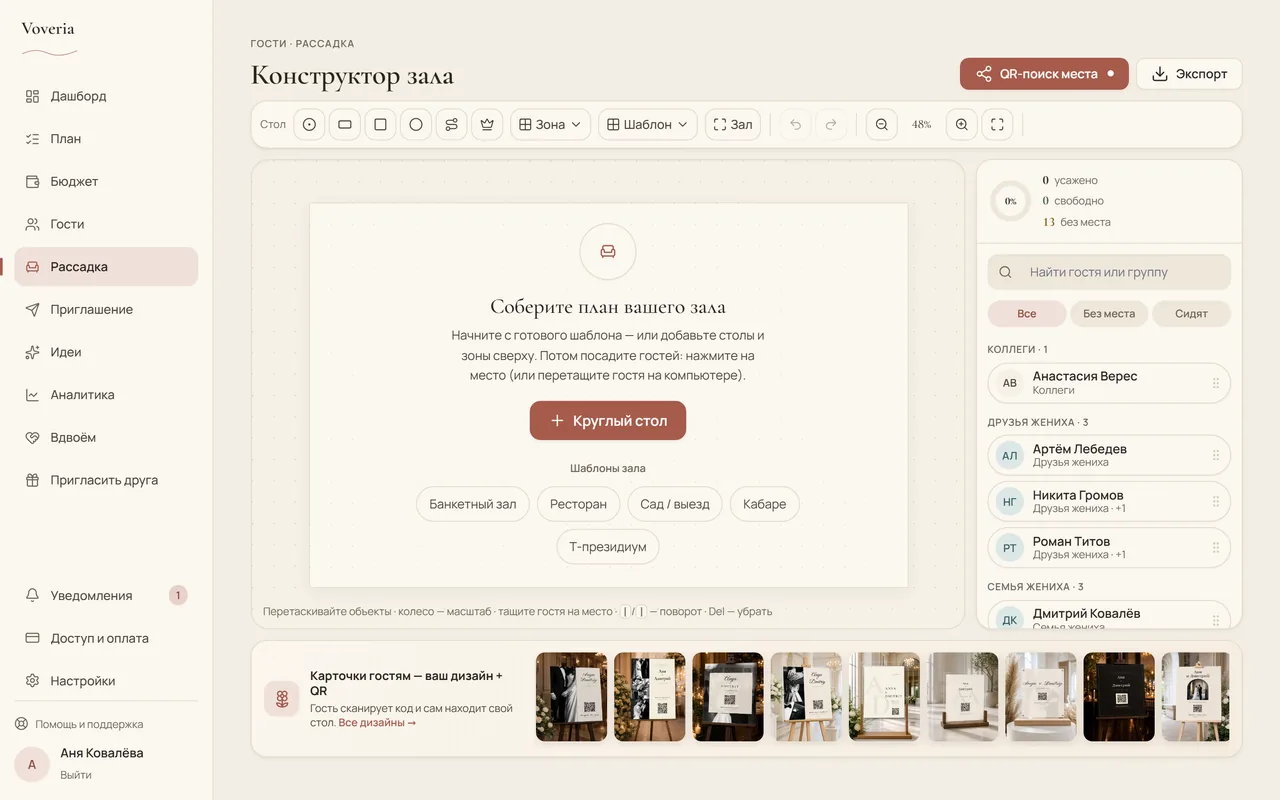Image resolution: width=1280 pixels, height=800 pixels.
Task: Open the Приглашение section
Action: coord(106,310)
